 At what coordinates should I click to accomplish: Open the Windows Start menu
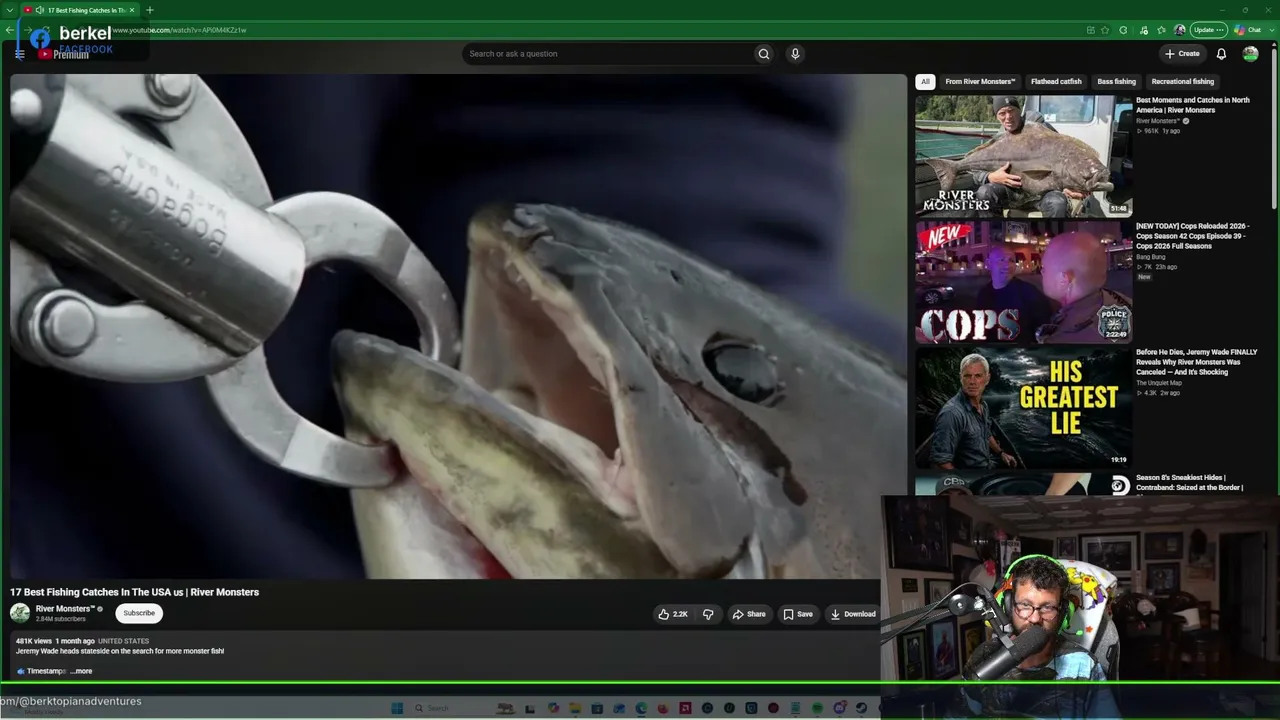click(x=397, y=708)
